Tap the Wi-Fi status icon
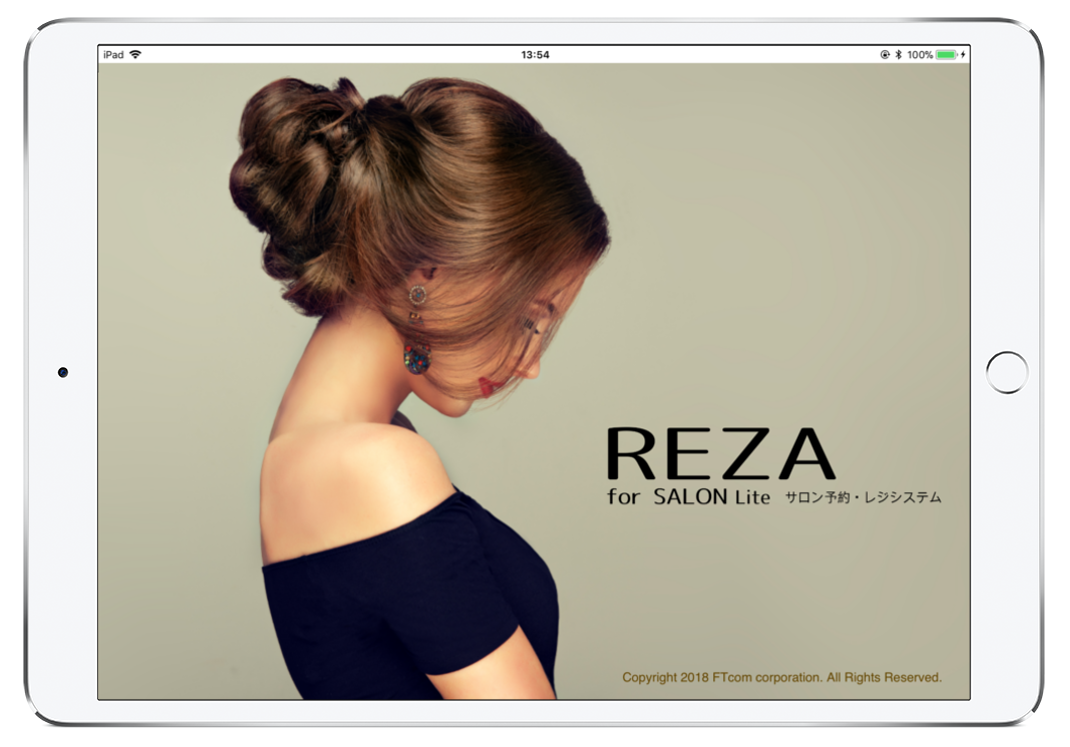Screen dimensions: 1070x747 point(135,55)
